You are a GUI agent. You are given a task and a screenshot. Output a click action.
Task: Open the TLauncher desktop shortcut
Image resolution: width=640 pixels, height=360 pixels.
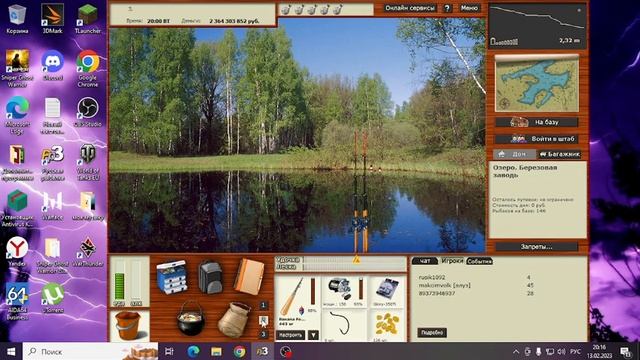coord(88,18)
